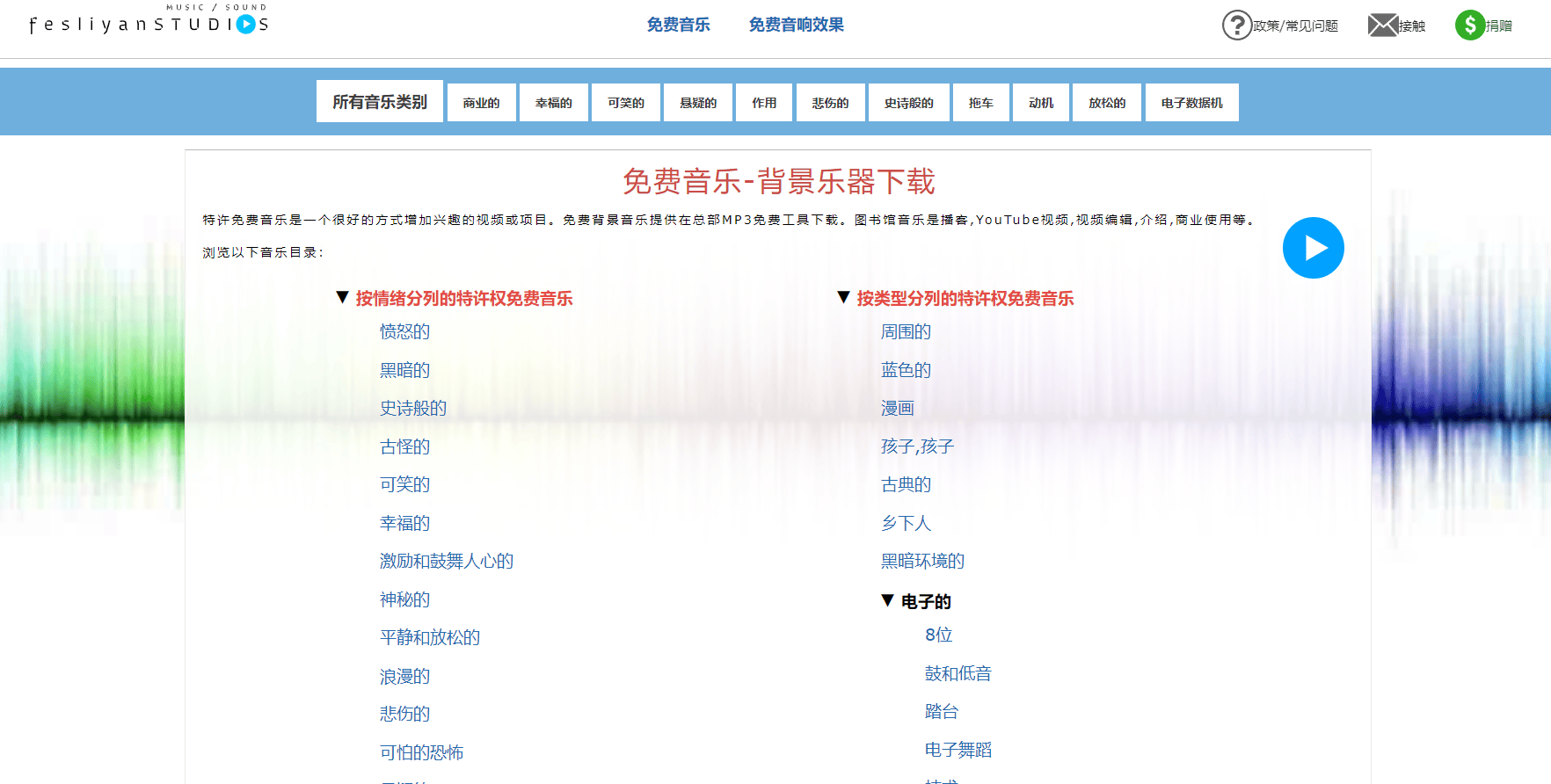Choose the 电子数据机 category tab
The image size is (1551, 784).
point(1191,103)
